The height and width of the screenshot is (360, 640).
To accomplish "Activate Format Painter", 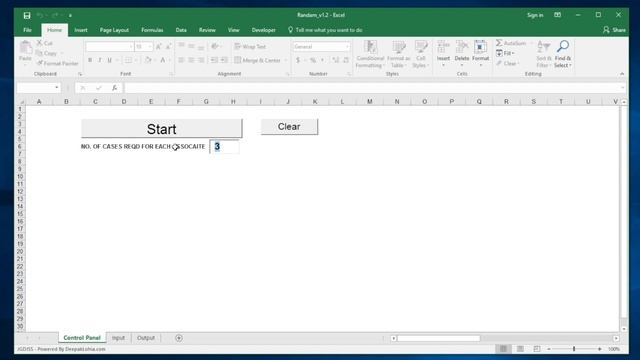I will click(57, 63).
